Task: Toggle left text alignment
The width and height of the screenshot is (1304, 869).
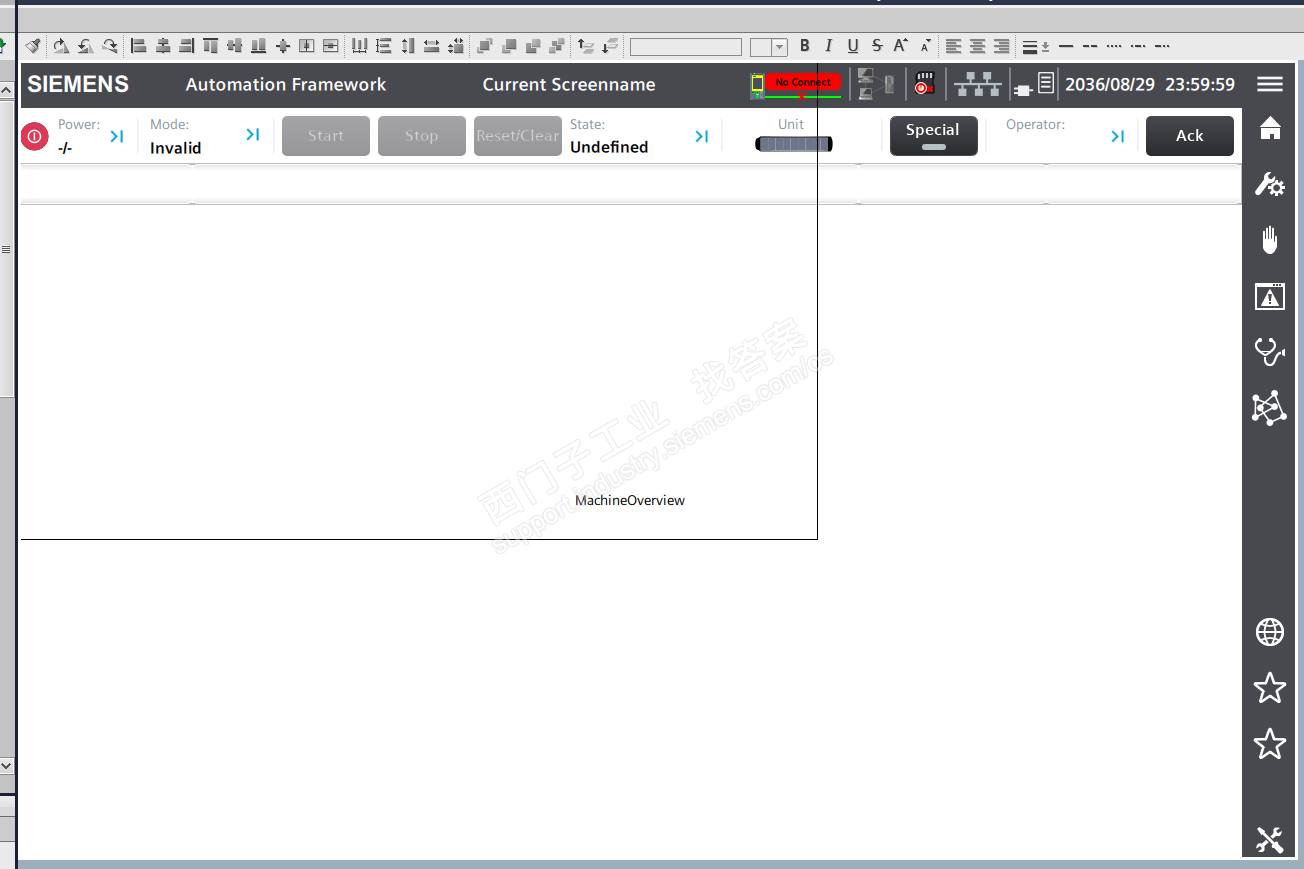Action: [x=954, y=46]
